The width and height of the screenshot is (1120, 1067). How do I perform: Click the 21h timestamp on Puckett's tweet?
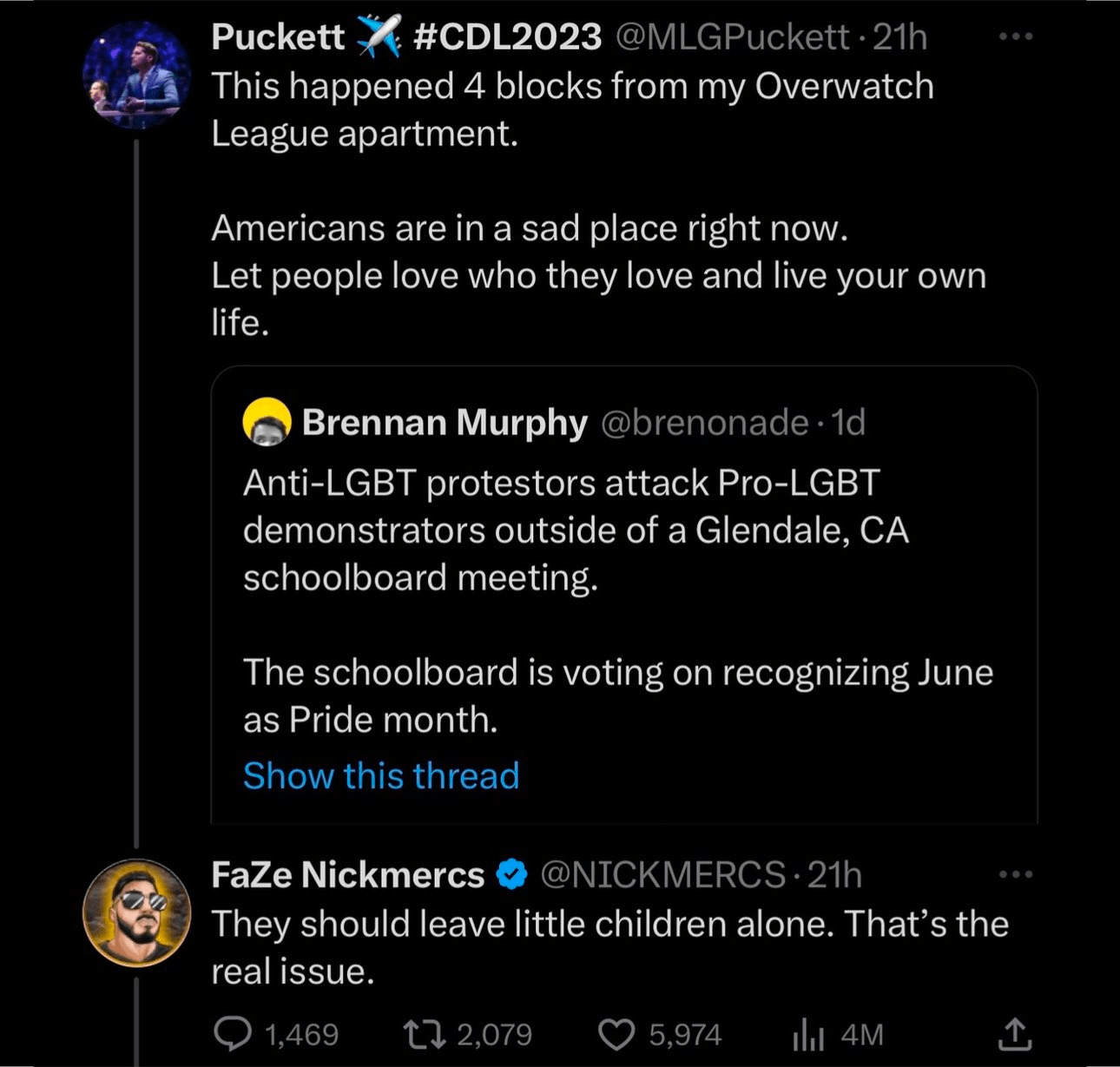[900, 37]
